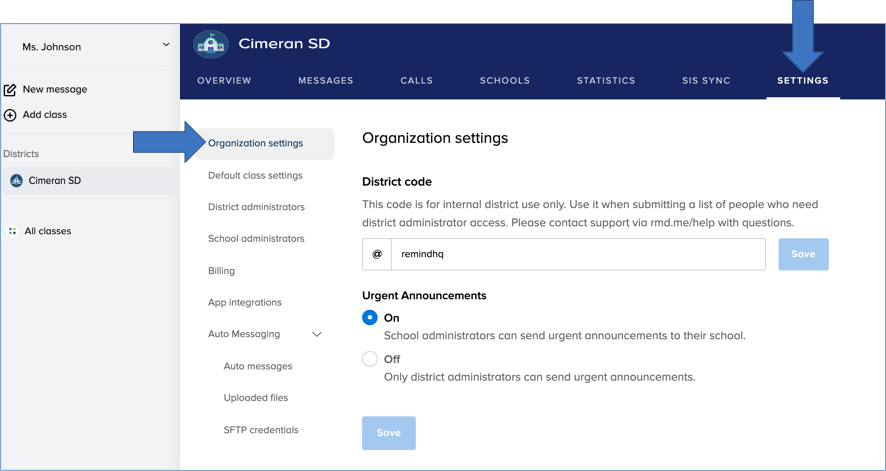Open the Ms. Johnson account dropdown

[x=166, y=44]
